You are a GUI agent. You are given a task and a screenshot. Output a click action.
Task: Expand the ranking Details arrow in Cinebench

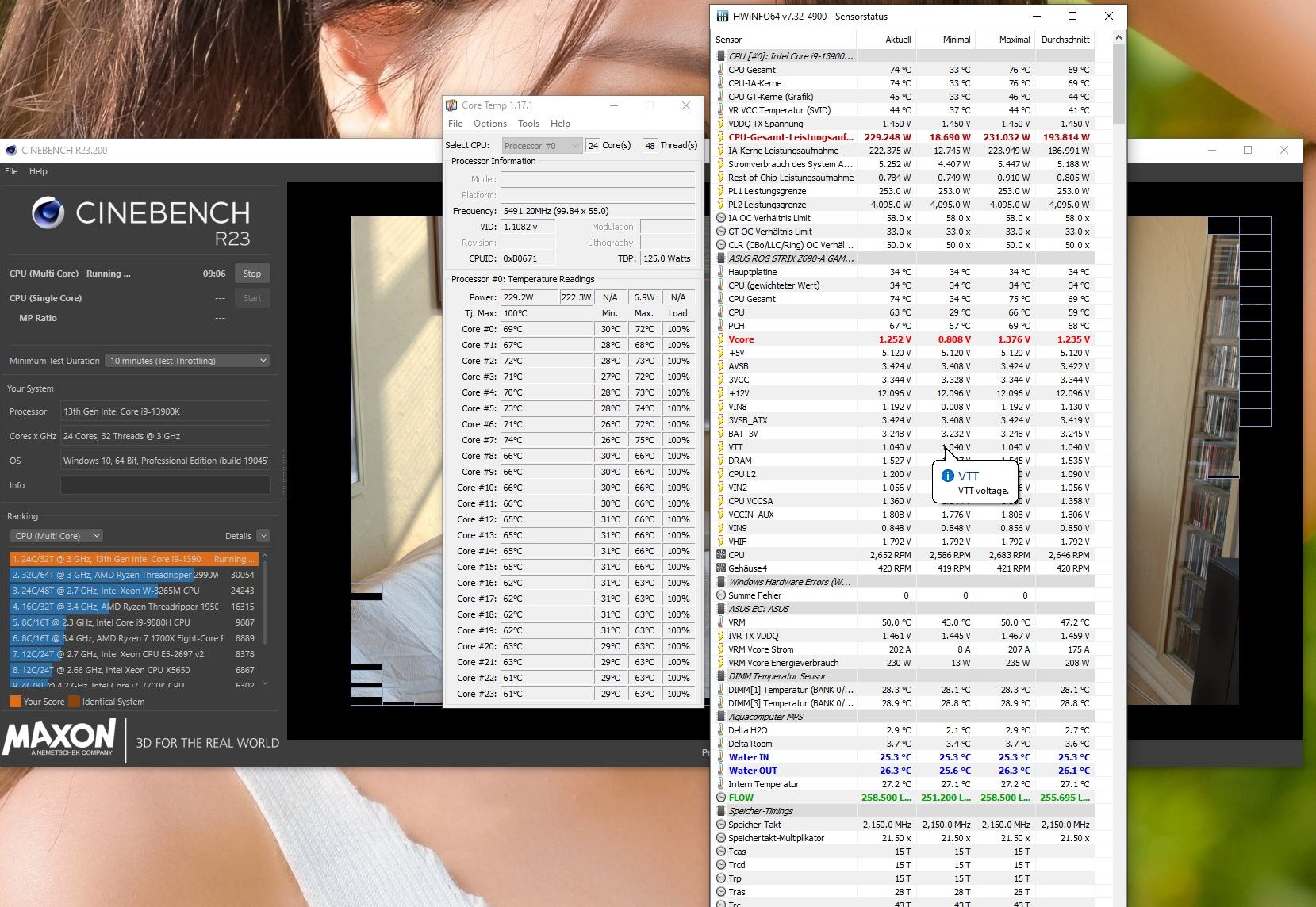[263, 536]
